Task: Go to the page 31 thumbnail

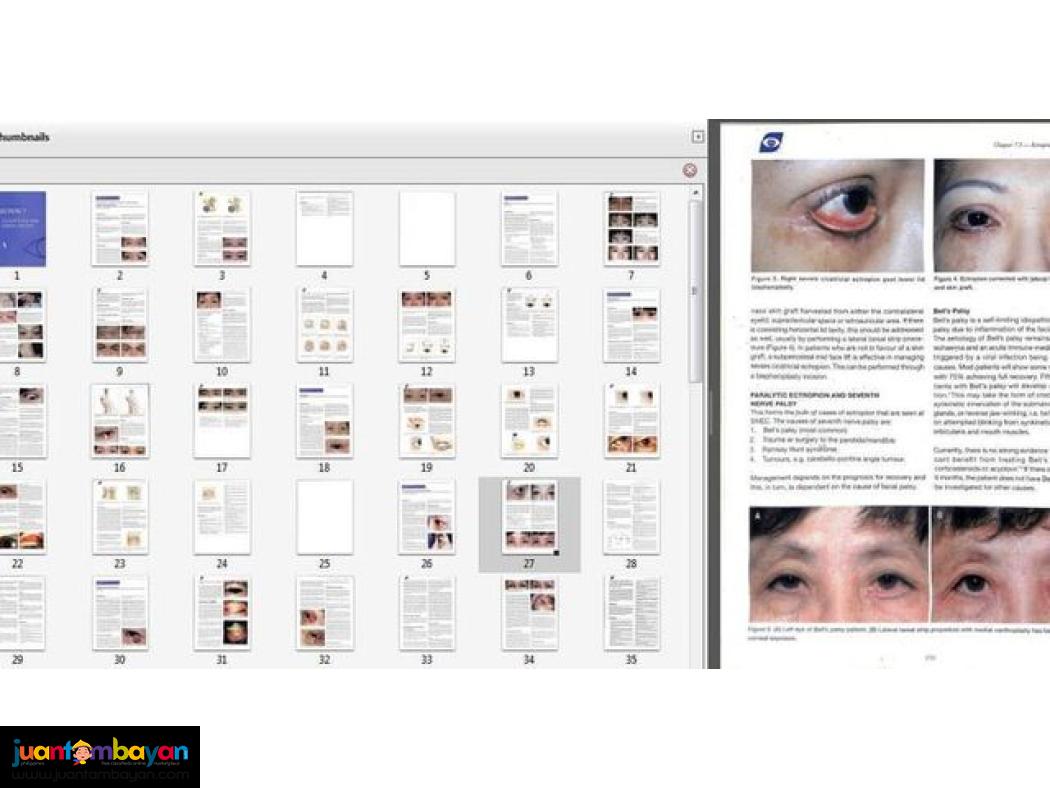Action: click(x=222, y=613)
